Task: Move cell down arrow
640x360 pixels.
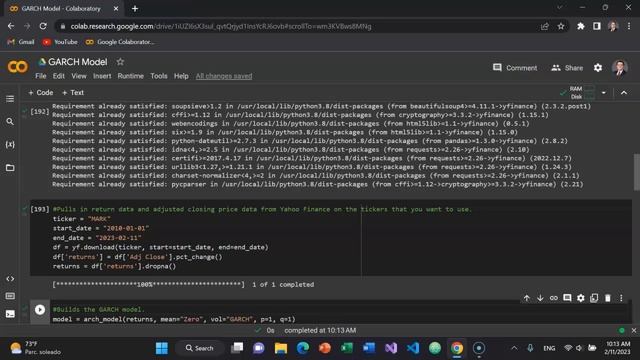Action: pyautogui.click(x=540, y=298)
